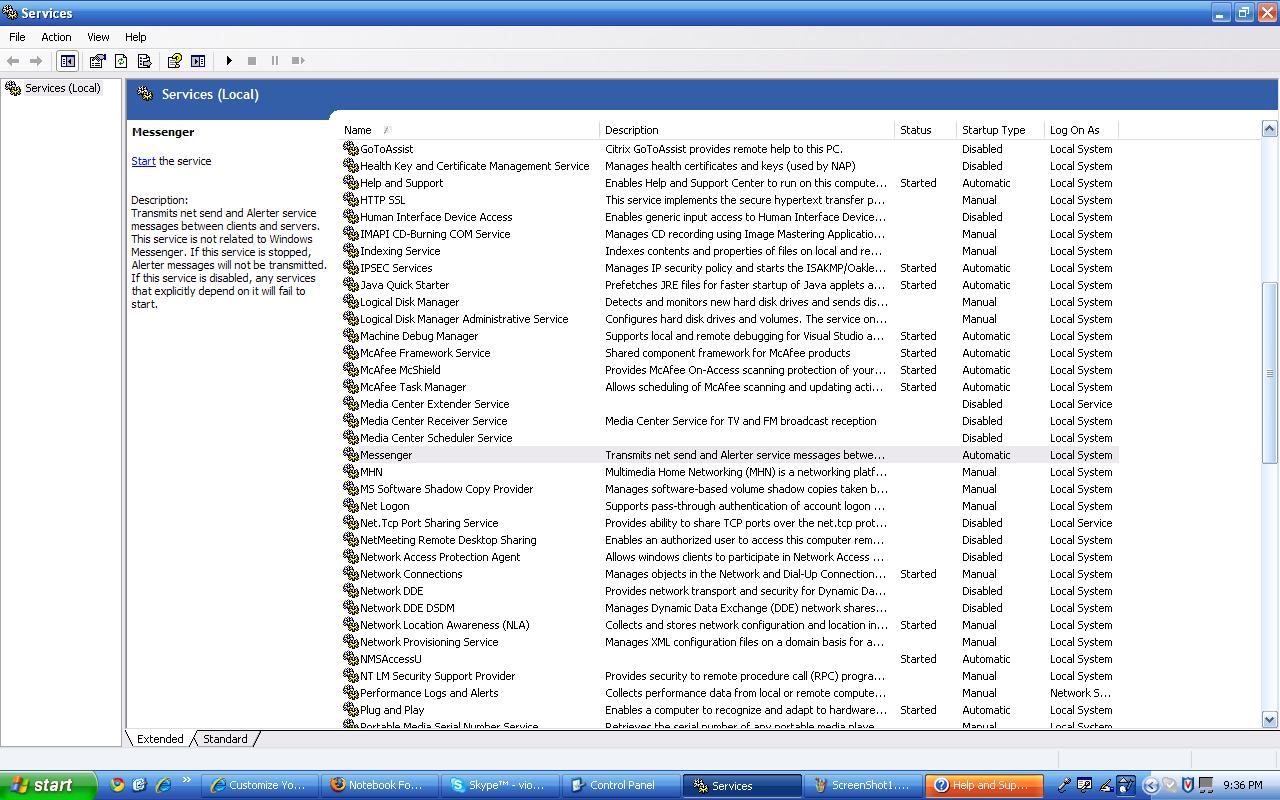Launch Chrome from the Quick Launch bar

(117, 785)
